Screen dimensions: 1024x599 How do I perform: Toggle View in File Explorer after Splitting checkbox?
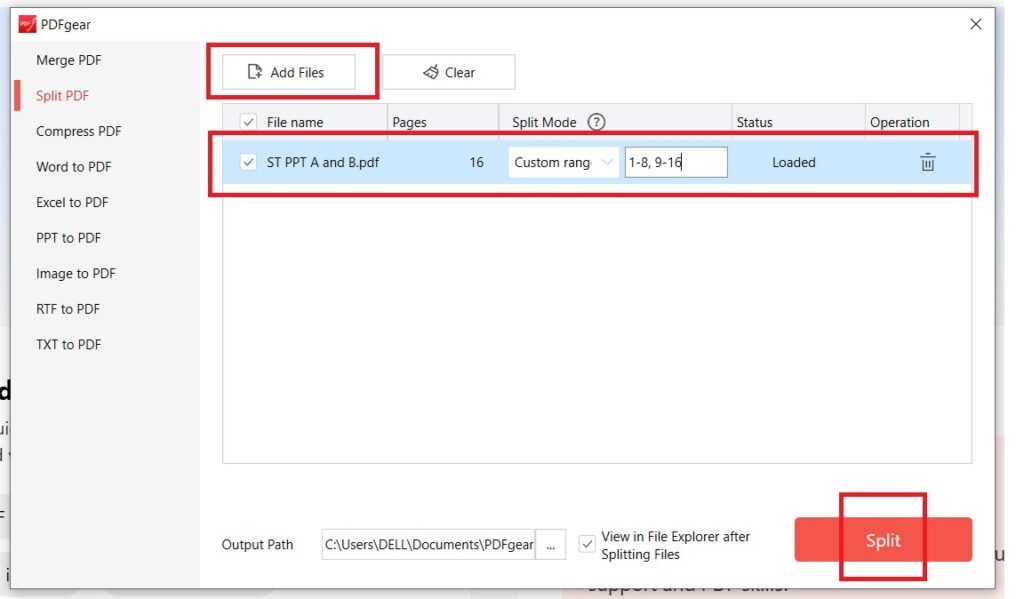click(x=587, y=545)
